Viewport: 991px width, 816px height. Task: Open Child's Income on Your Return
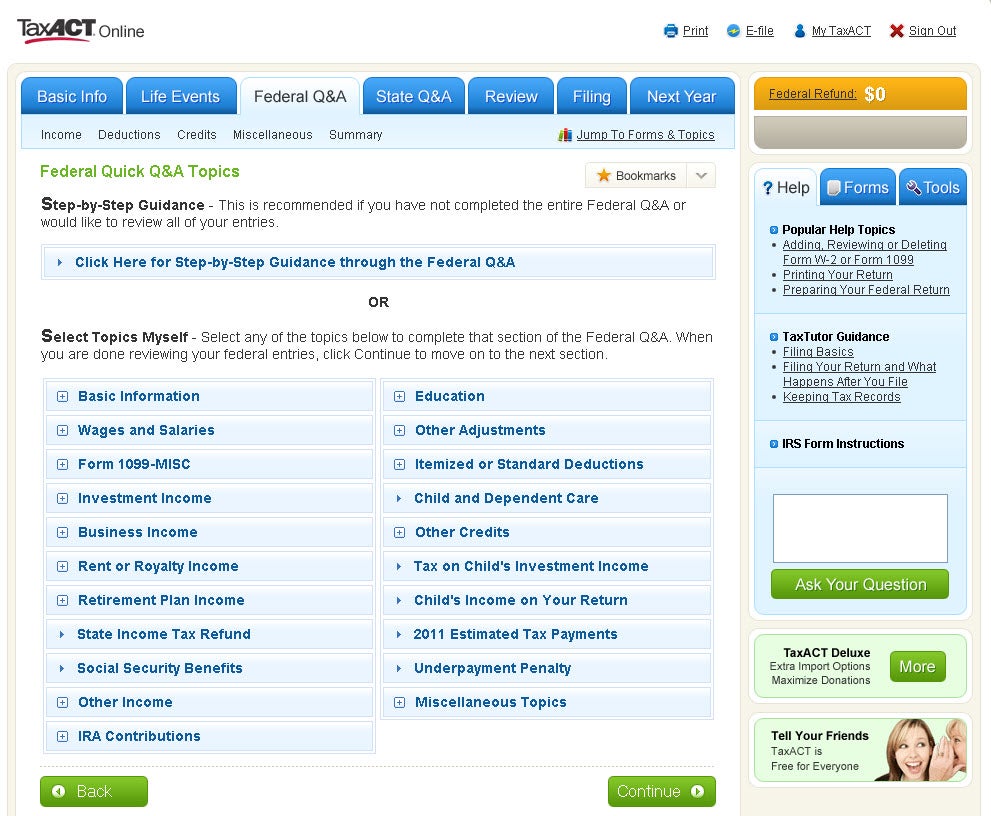tap(547, 600)
